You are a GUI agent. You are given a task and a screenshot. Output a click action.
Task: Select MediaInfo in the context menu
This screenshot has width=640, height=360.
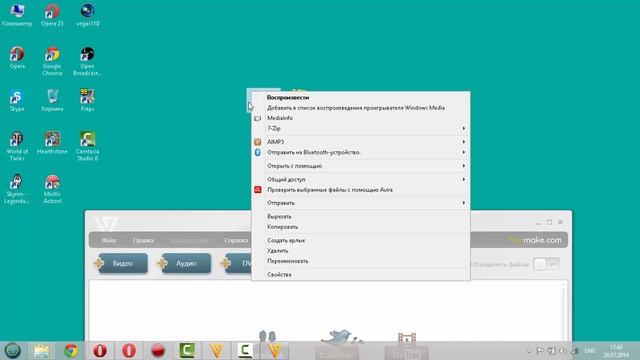pyautogui.click(x=361, y=118)
